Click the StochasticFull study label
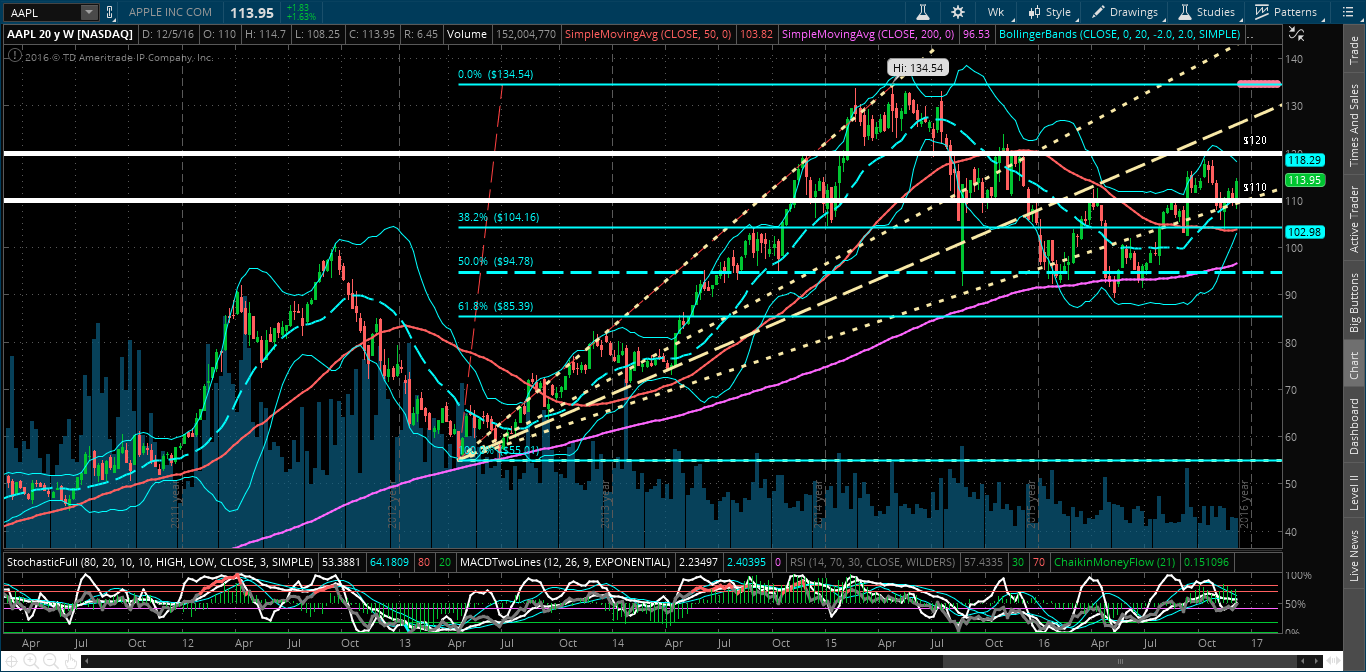Viewport: 1366px width, 672px height. pos(160,562)
